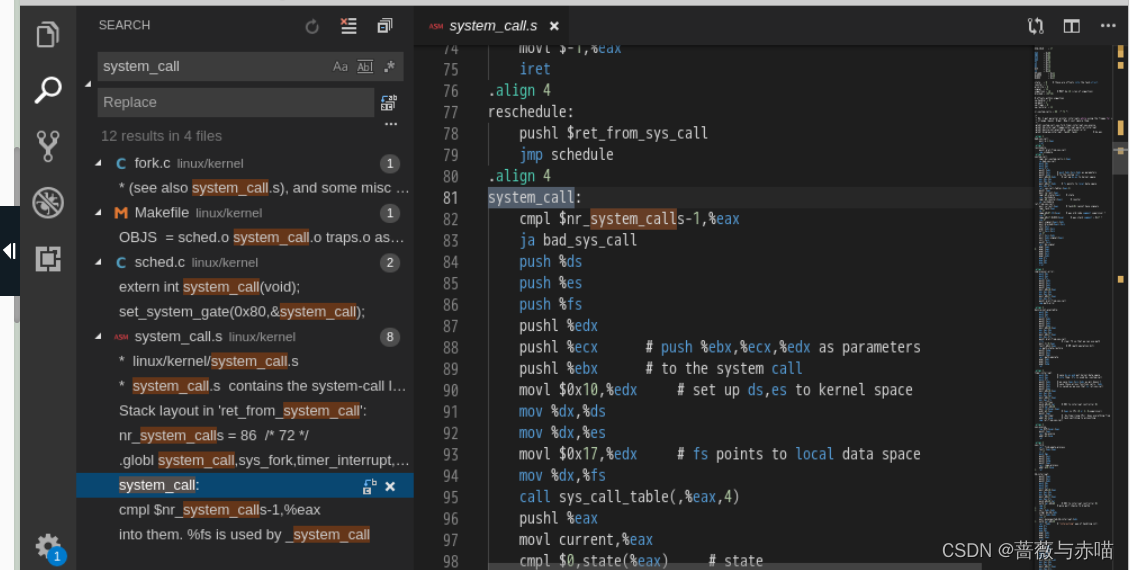
Task: Open the Source Control view
Action: pos(48,146)
